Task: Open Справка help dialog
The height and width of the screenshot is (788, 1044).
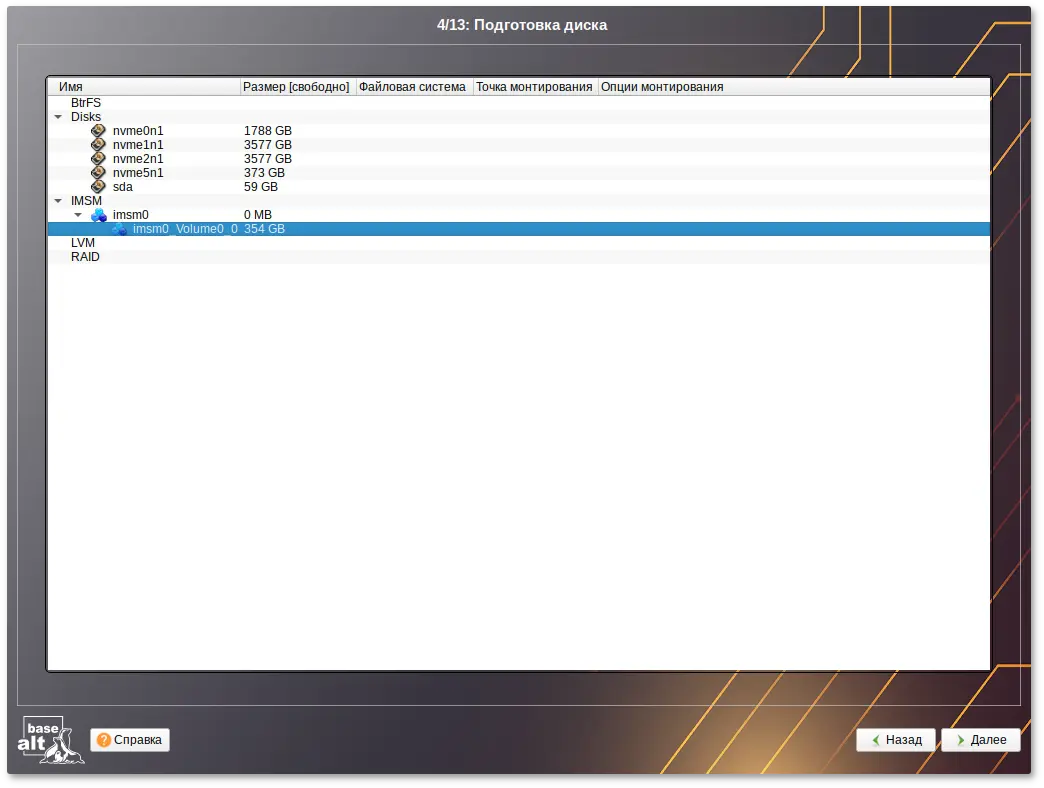Action: click(129, 740)
